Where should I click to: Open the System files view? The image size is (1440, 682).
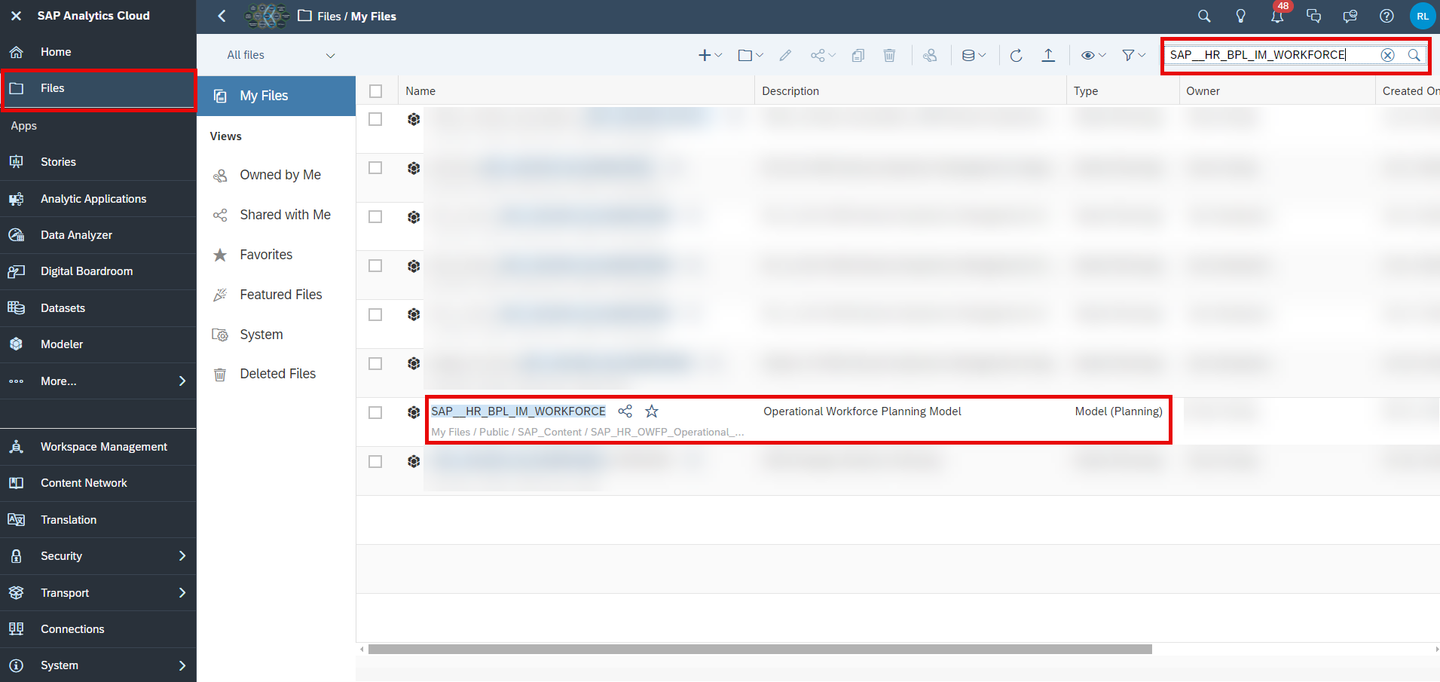pos(277,335)
